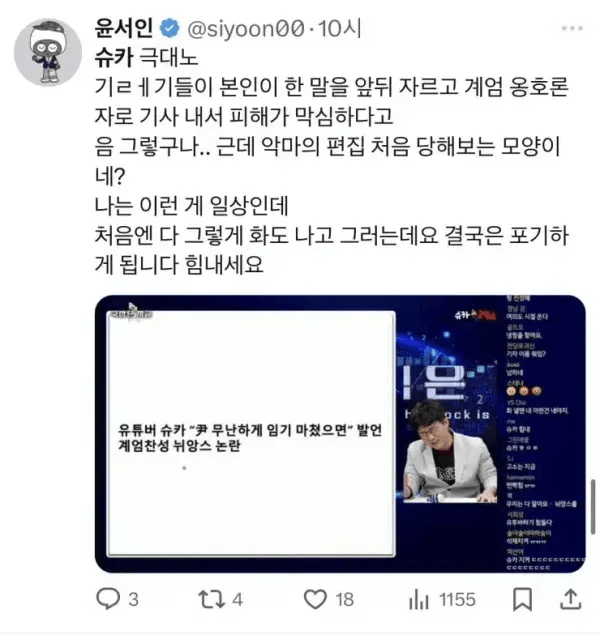Click the streamer face-cam in video
This screenshot has width=600, height=635.
pyautogui.click(x=450, y=452)
